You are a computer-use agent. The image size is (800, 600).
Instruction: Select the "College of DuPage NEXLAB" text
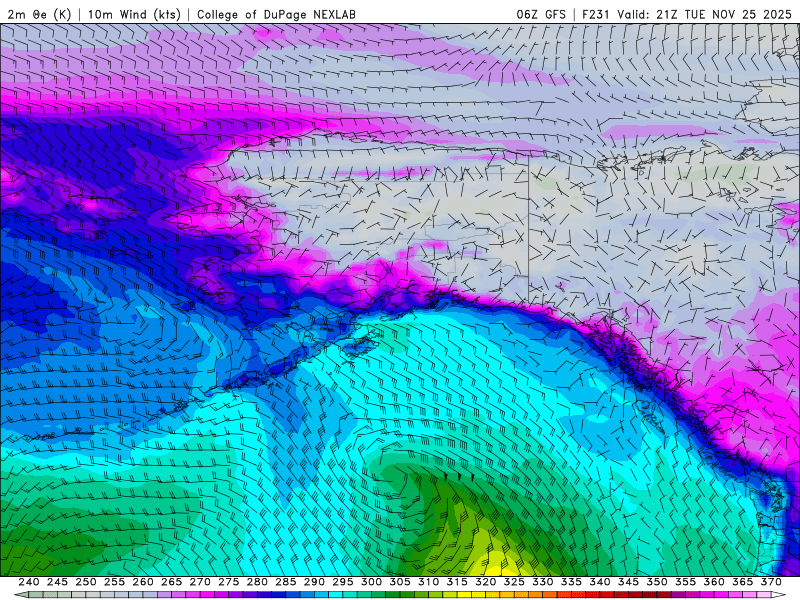(x=277, y=14)
